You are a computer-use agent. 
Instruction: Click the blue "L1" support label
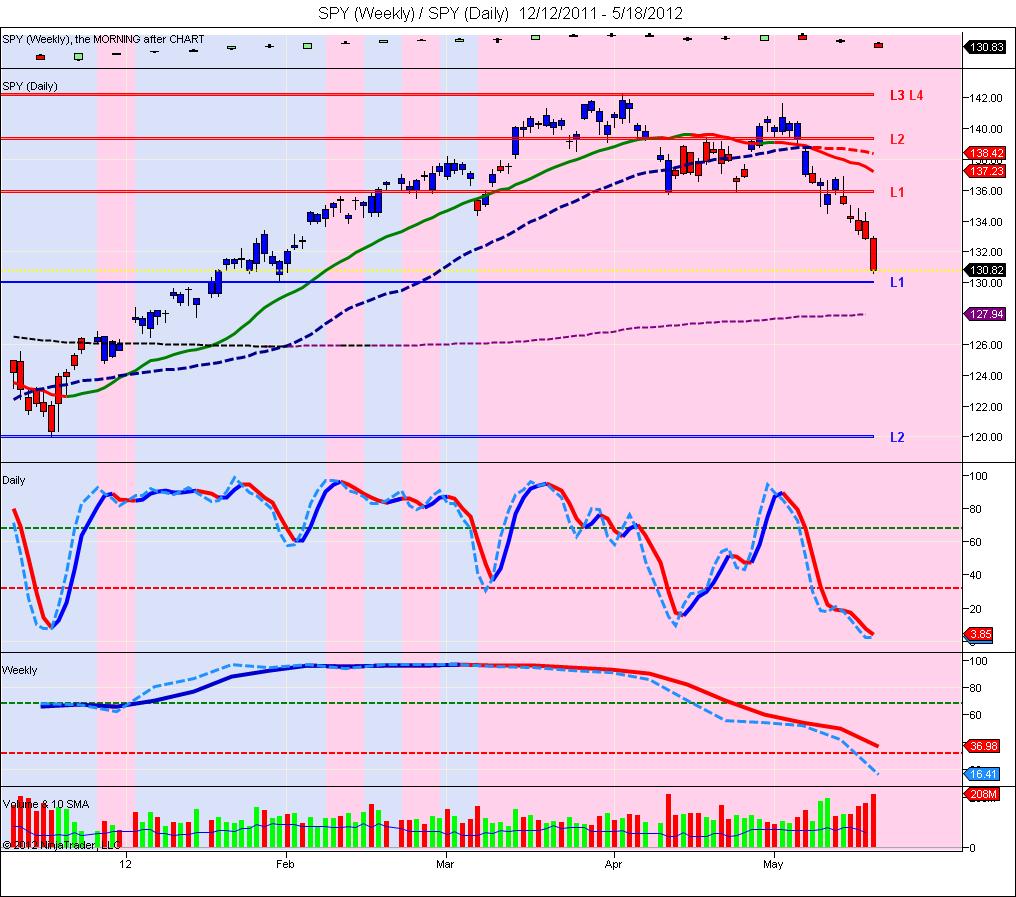click(x=897, y=282)
